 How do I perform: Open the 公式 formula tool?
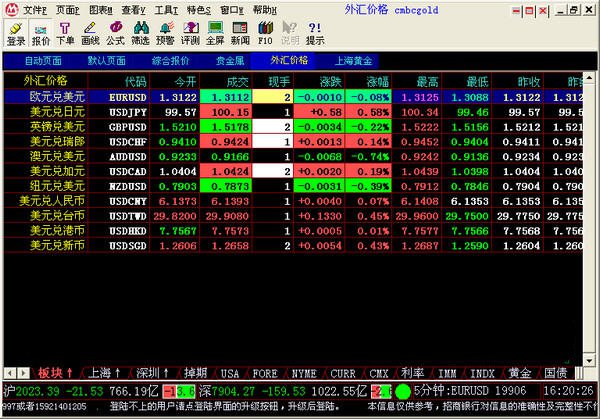pyautogui.click(x=115, y=34)
